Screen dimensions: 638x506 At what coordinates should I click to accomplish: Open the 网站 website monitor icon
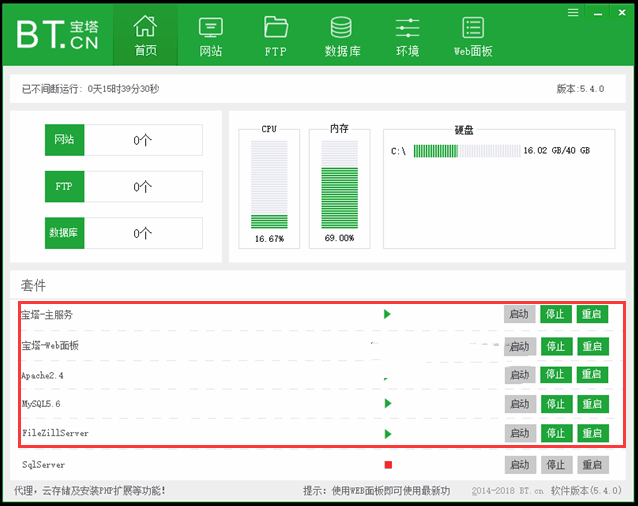(211, 35)
